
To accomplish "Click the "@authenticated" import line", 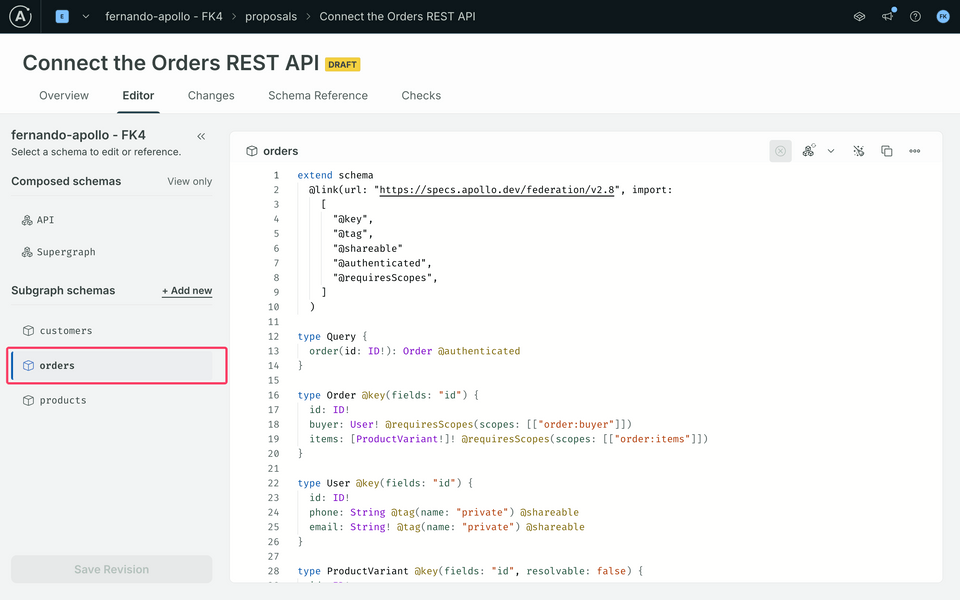I will (382, 263).
